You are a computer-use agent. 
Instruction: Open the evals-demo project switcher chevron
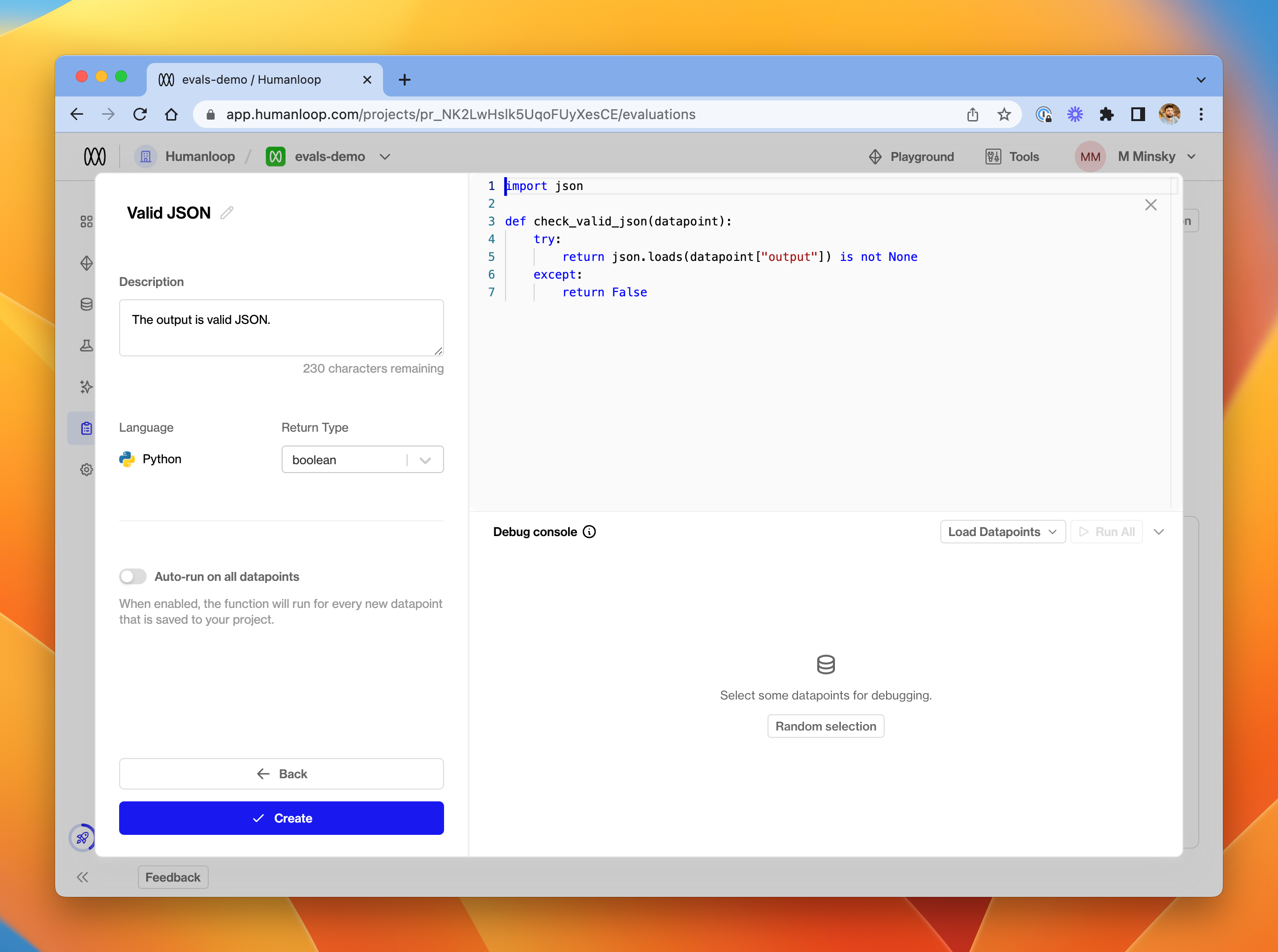click(x=385, y=157)
